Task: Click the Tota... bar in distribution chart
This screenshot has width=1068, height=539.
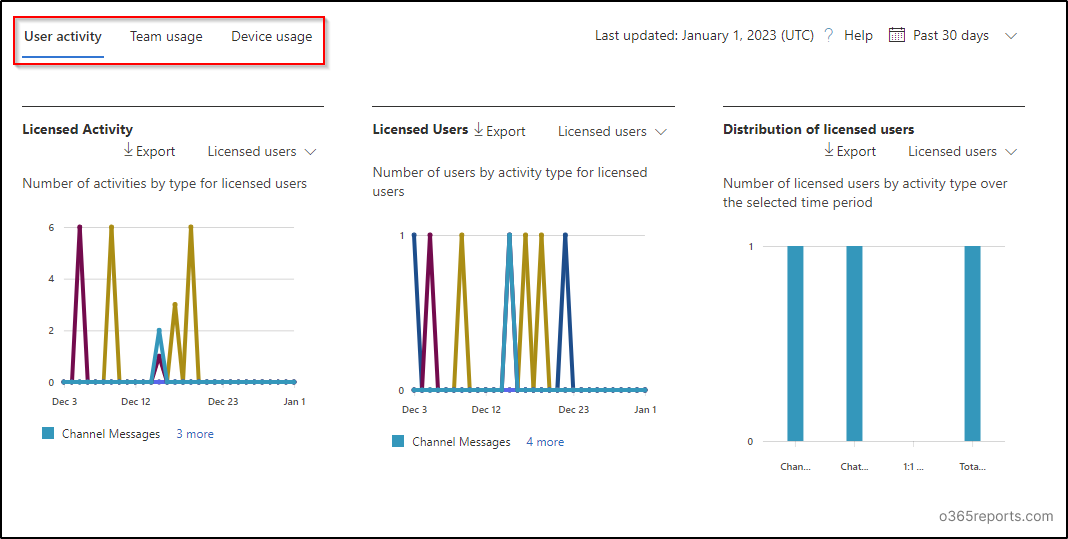Action: coord(972,343)
